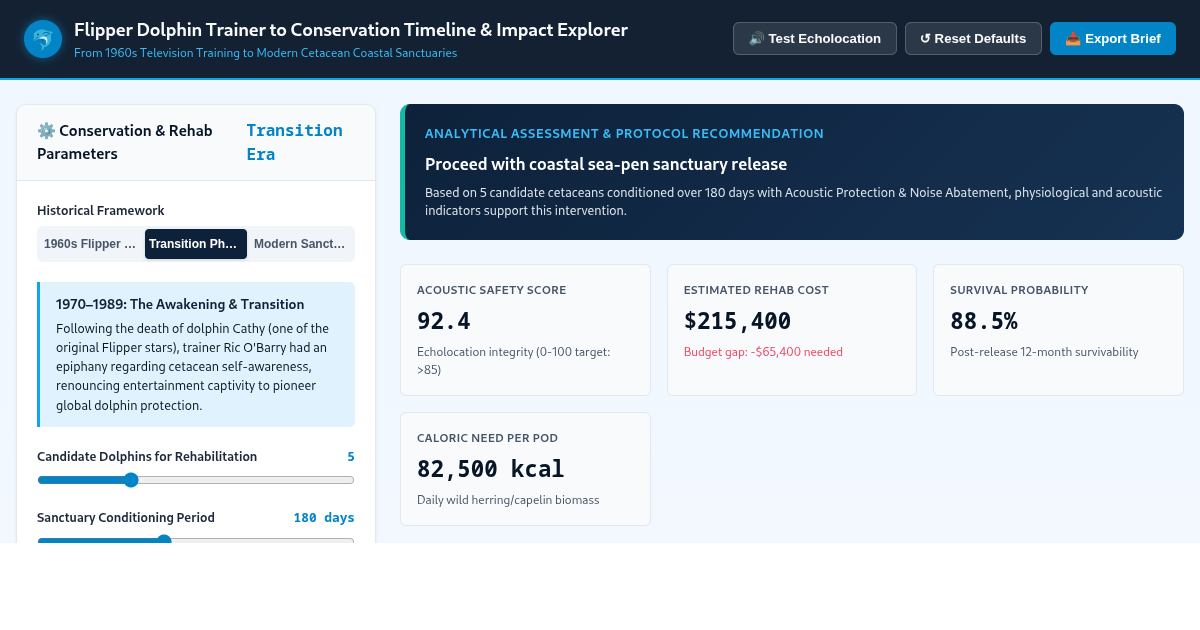Click the Budget gap warning text
The height and width of the screenshot is (630, 1200).
click(x=763, y=352)
